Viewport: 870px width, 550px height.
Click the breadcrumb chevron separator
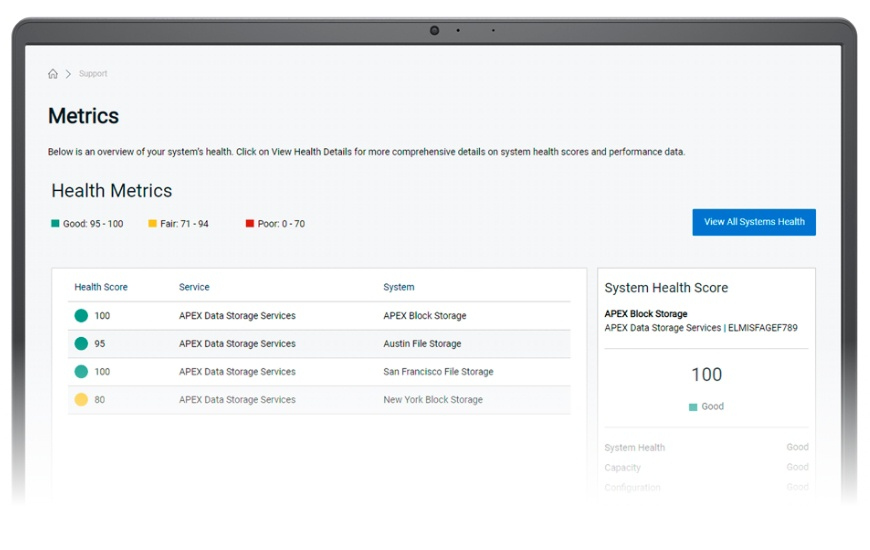pos(68,74)
